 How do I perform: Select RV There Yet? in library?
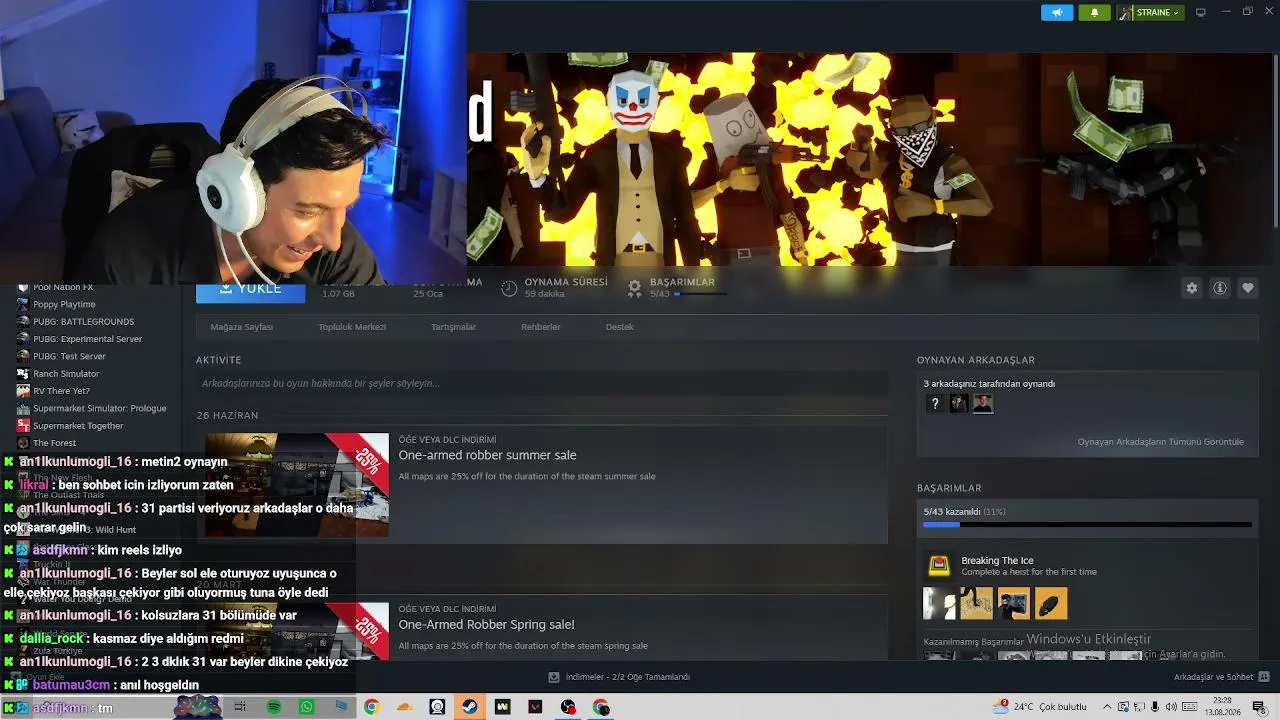pyautogui.click(x=61, y=391)
